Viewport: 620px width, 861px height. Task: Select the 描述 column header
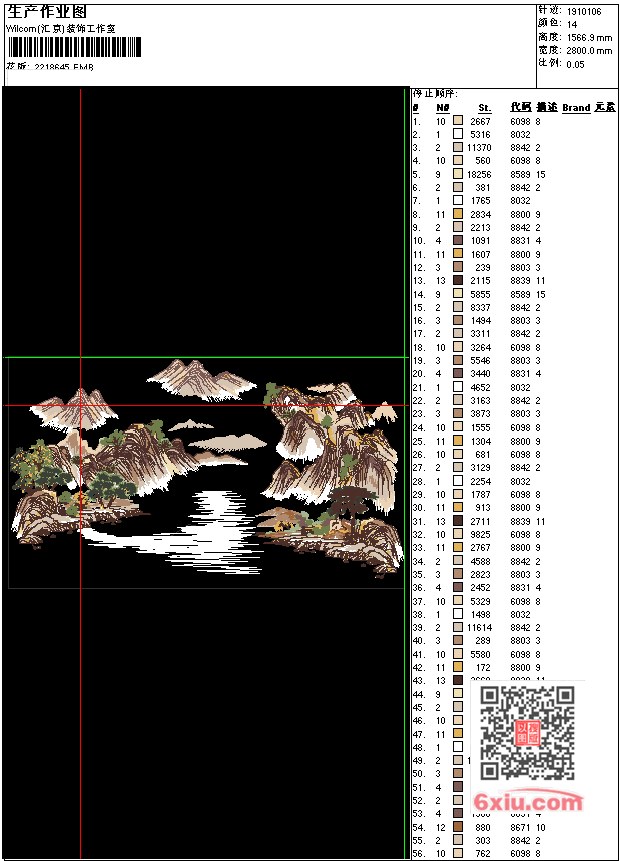click(546, 107)
